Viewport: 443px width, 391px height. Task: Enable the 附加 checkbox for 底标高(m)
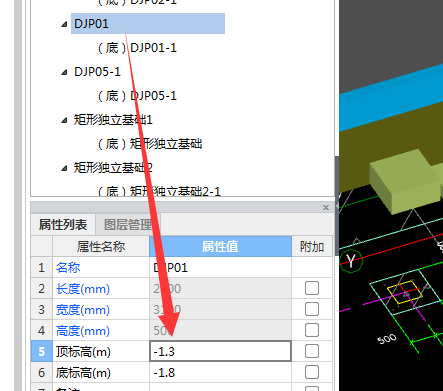coord(312,372)
